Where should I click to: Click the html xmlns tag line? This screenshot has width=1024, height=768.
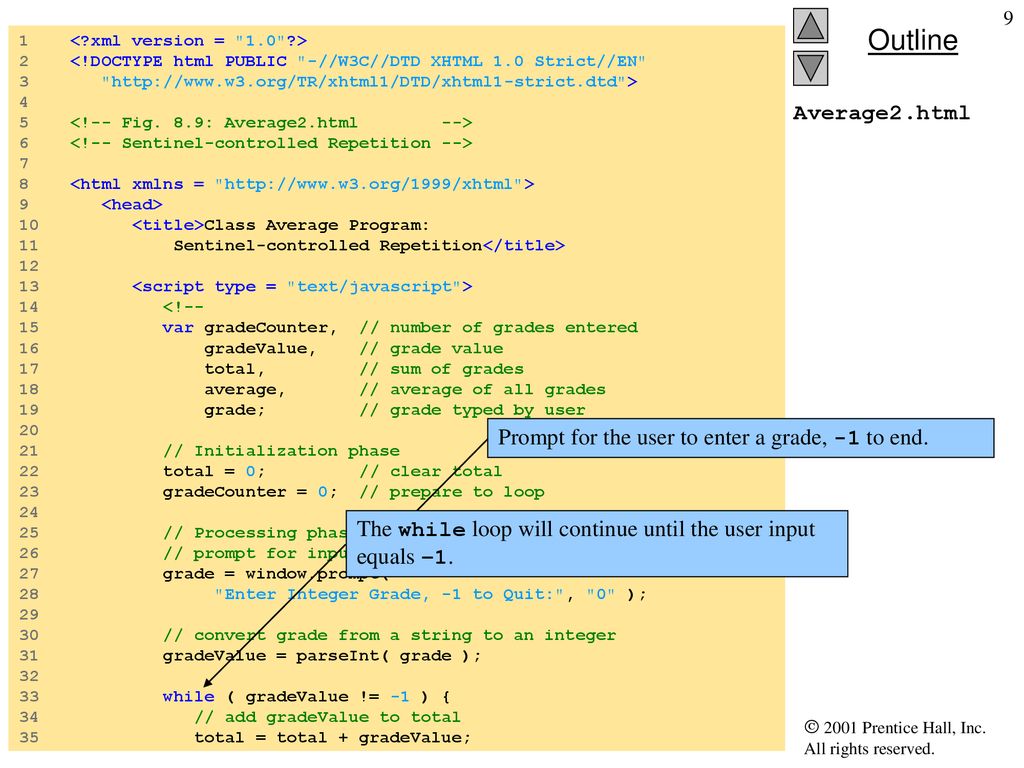[x=302, y=184]
